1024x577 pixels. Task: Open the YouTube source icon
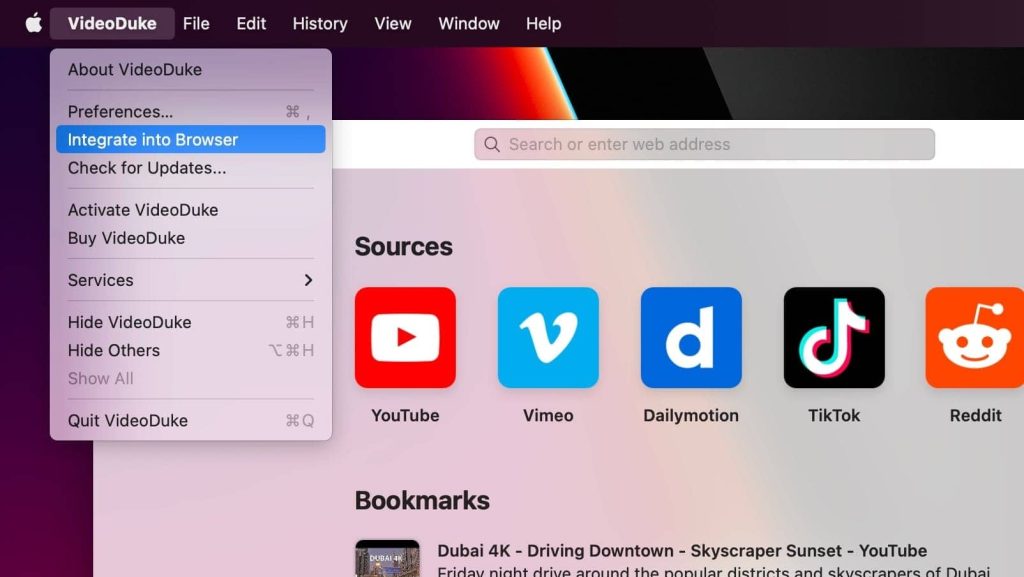point(405,337)
